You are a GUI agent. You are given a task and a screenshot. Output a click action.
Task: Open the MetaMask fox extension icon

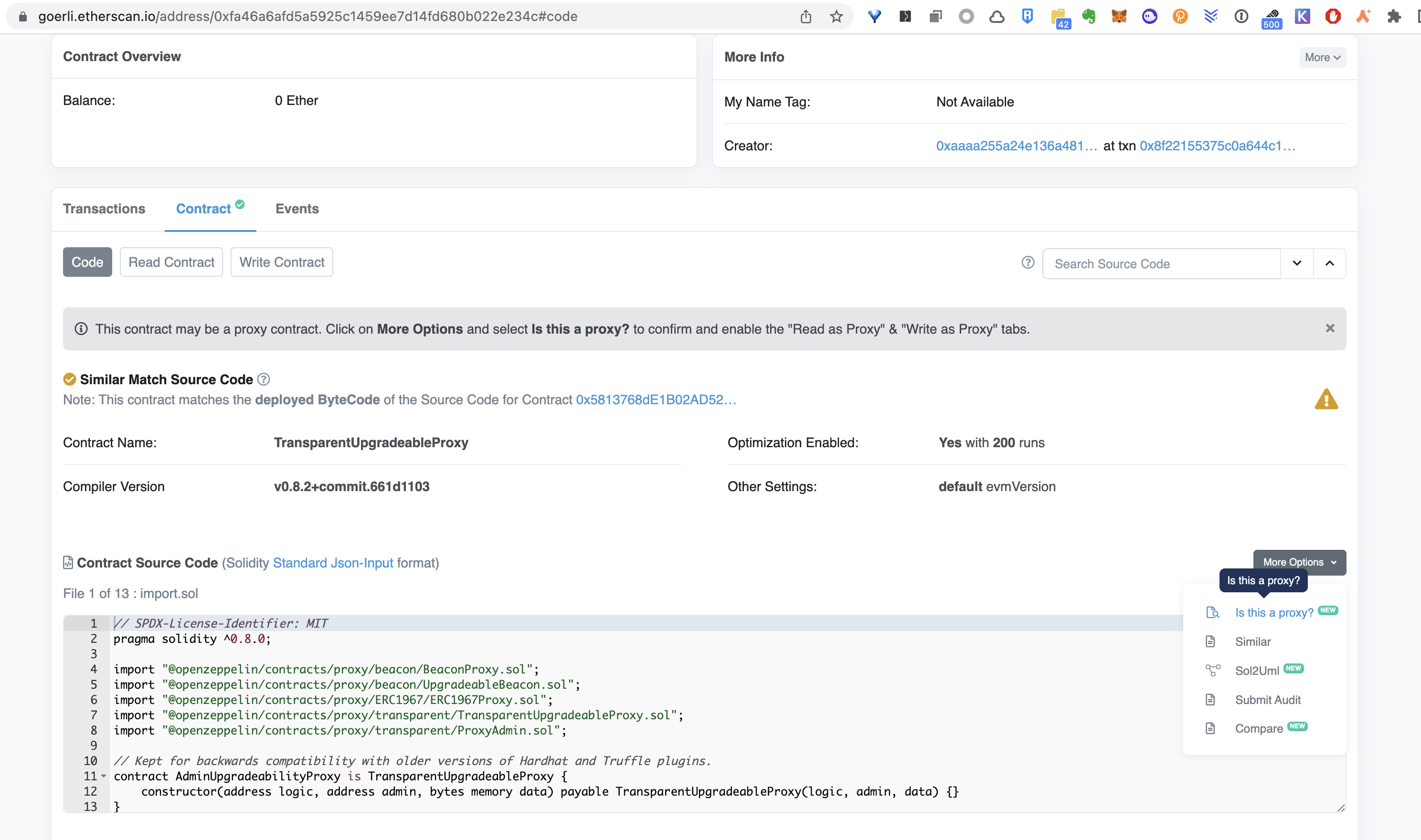(1119, 16)
